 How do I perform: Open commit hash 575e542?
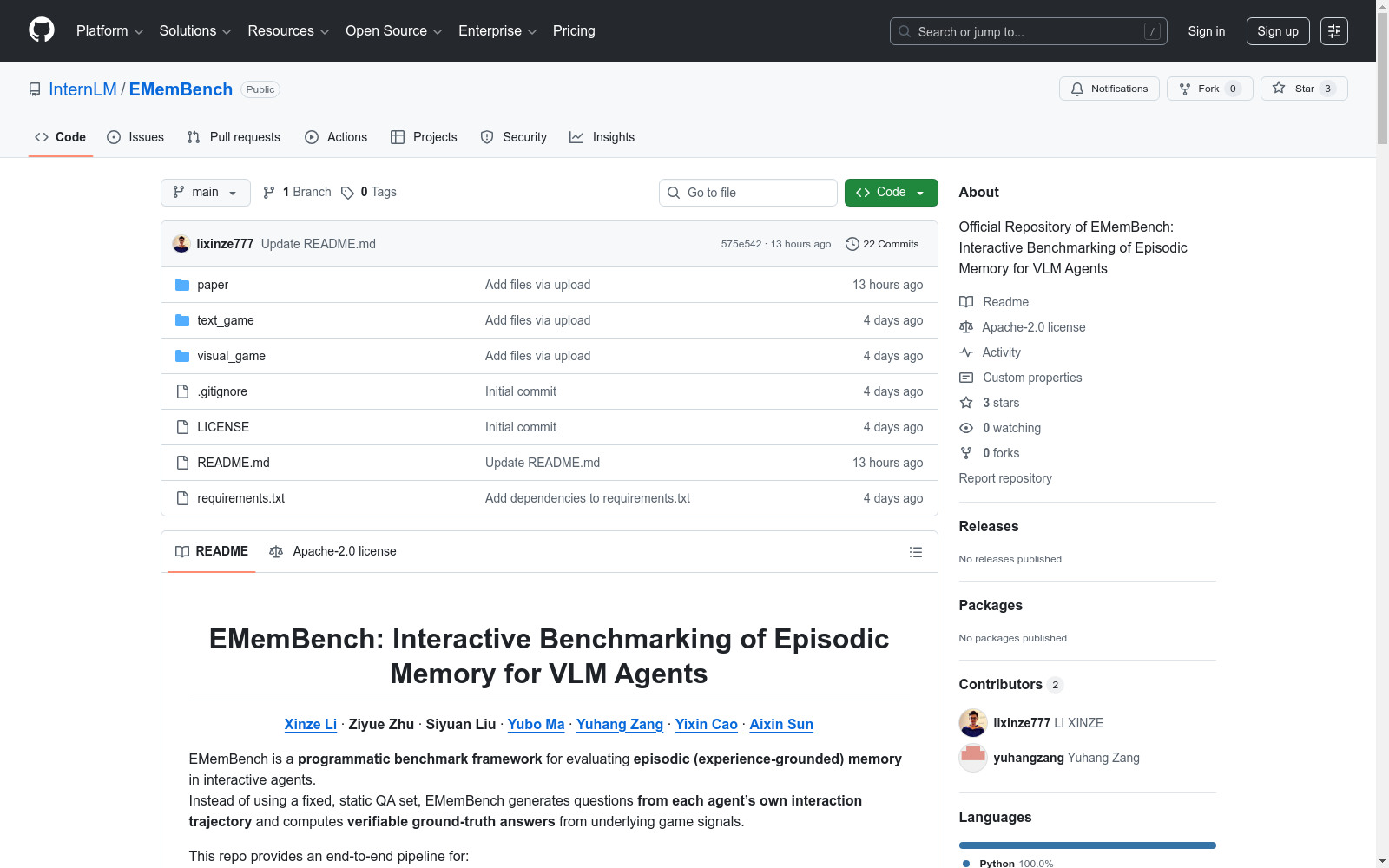click(x=741, y=244)
